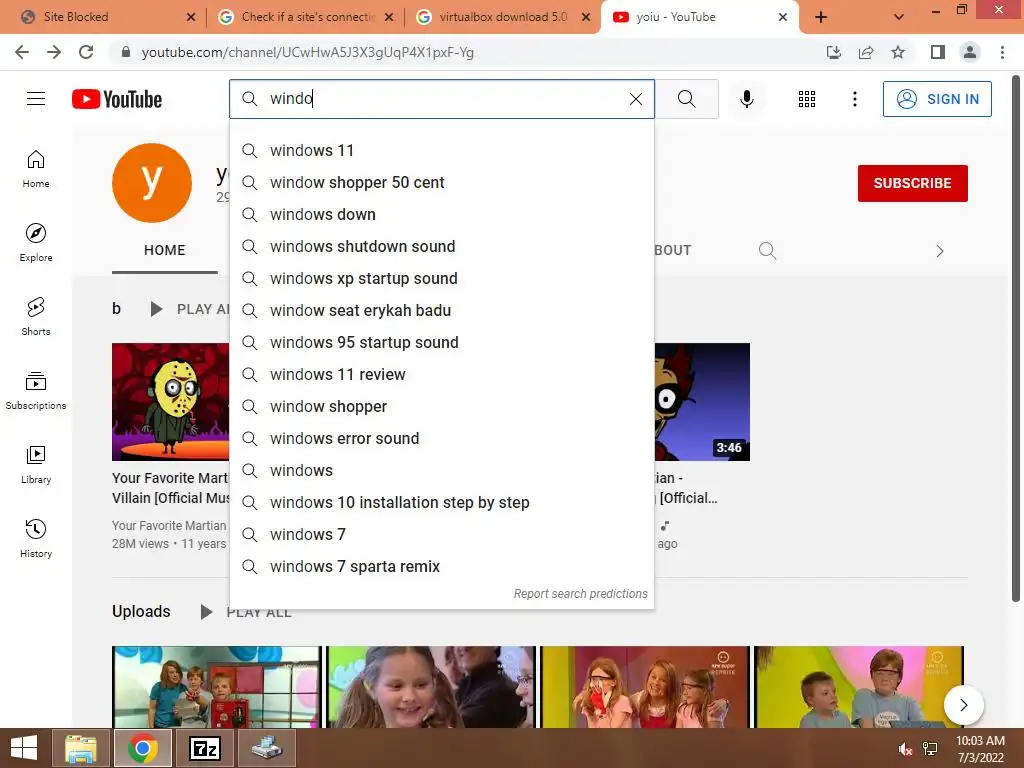This screenshot has width=1024, height=768.
Task: Click the page vertical scrollbar
Action: point(1016,340)
